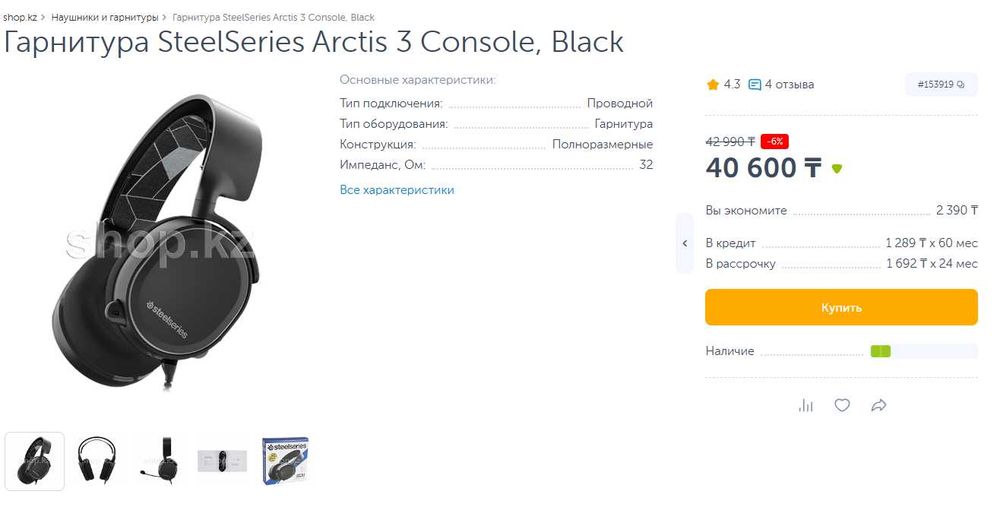Image resolution: width=1000 pixels, height=530 pixels.
Task: Click the compare product bar-chart icon
Action: click(806, 405)
